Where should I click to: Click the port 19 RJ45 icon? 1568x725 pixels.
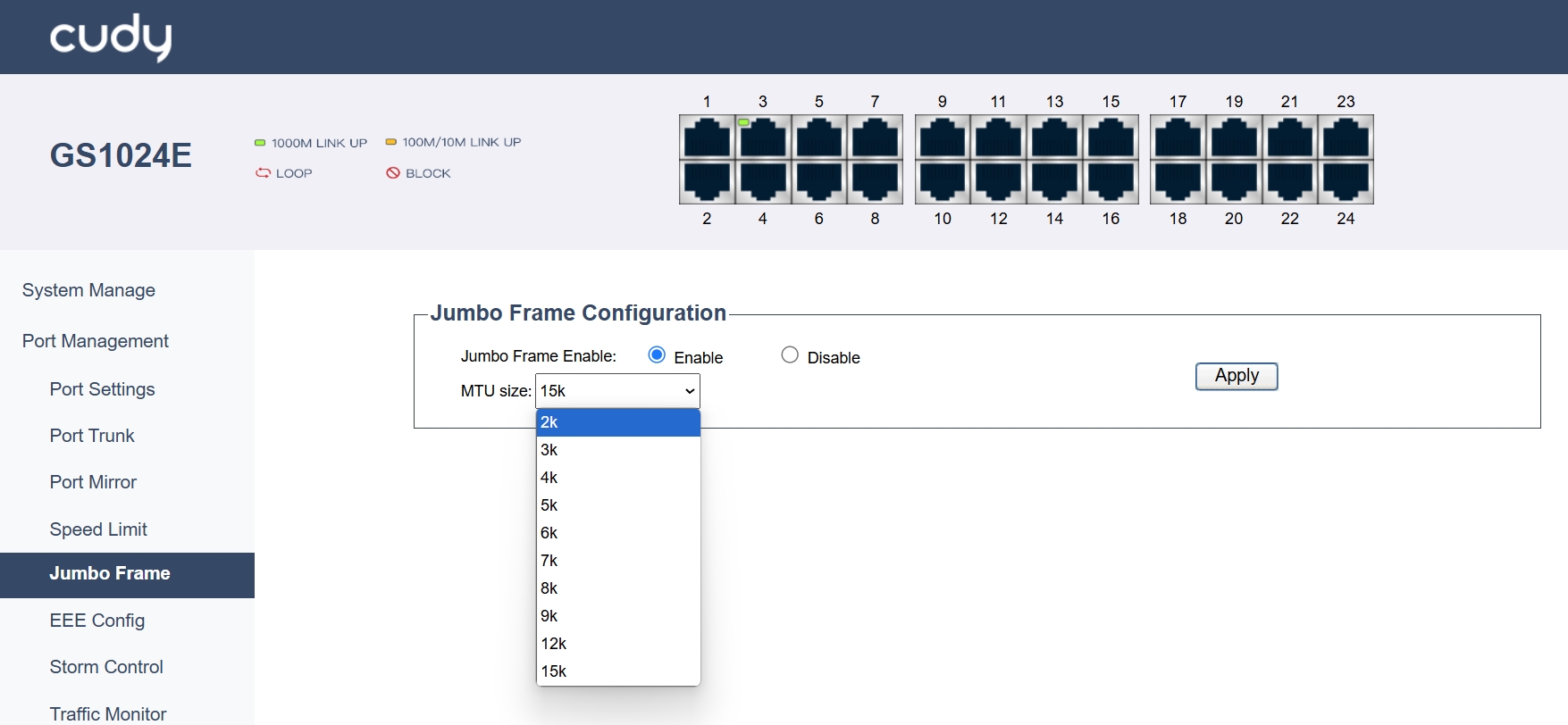point(1235,137)
